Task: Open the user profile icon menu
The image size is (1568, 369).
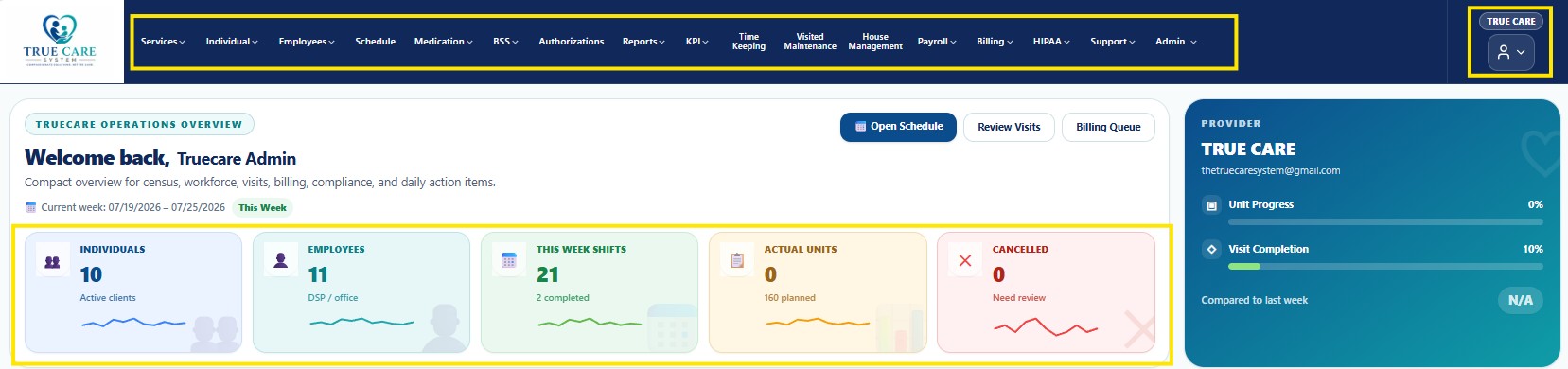Action: coord(1510,52)
